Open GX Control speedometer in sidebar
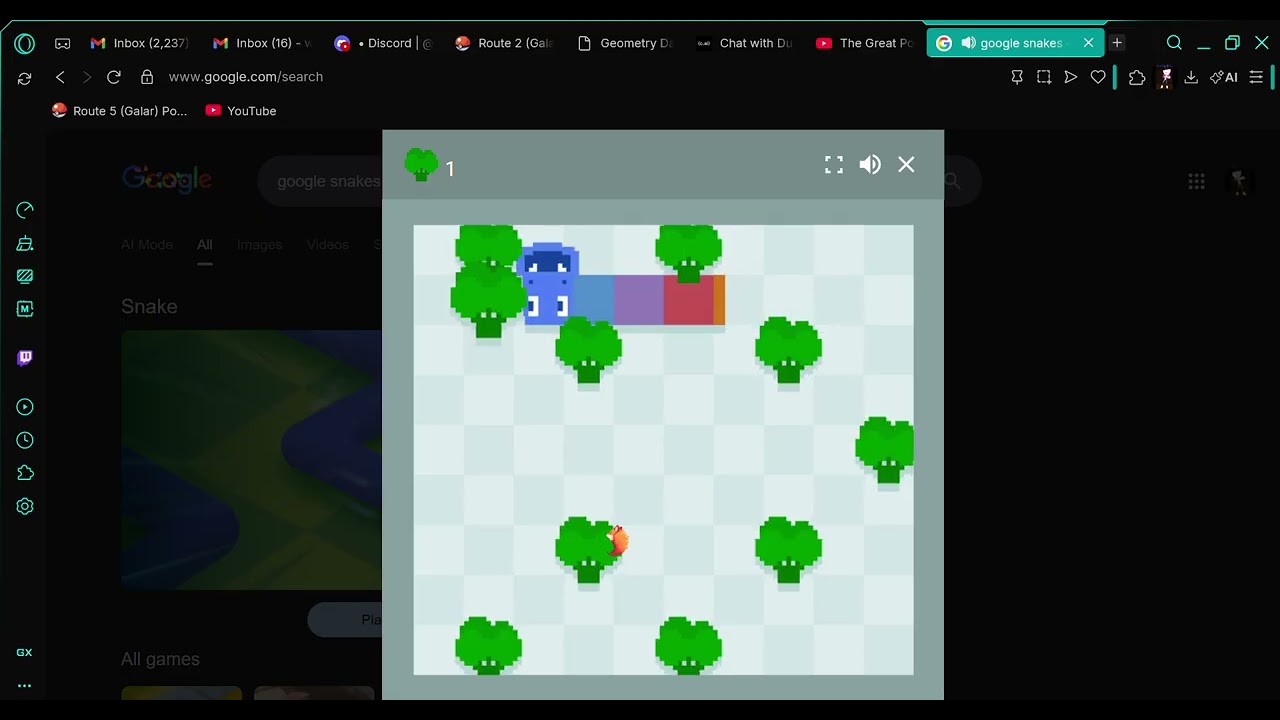This screenshot has height=720, width=1280. [25, 210]
